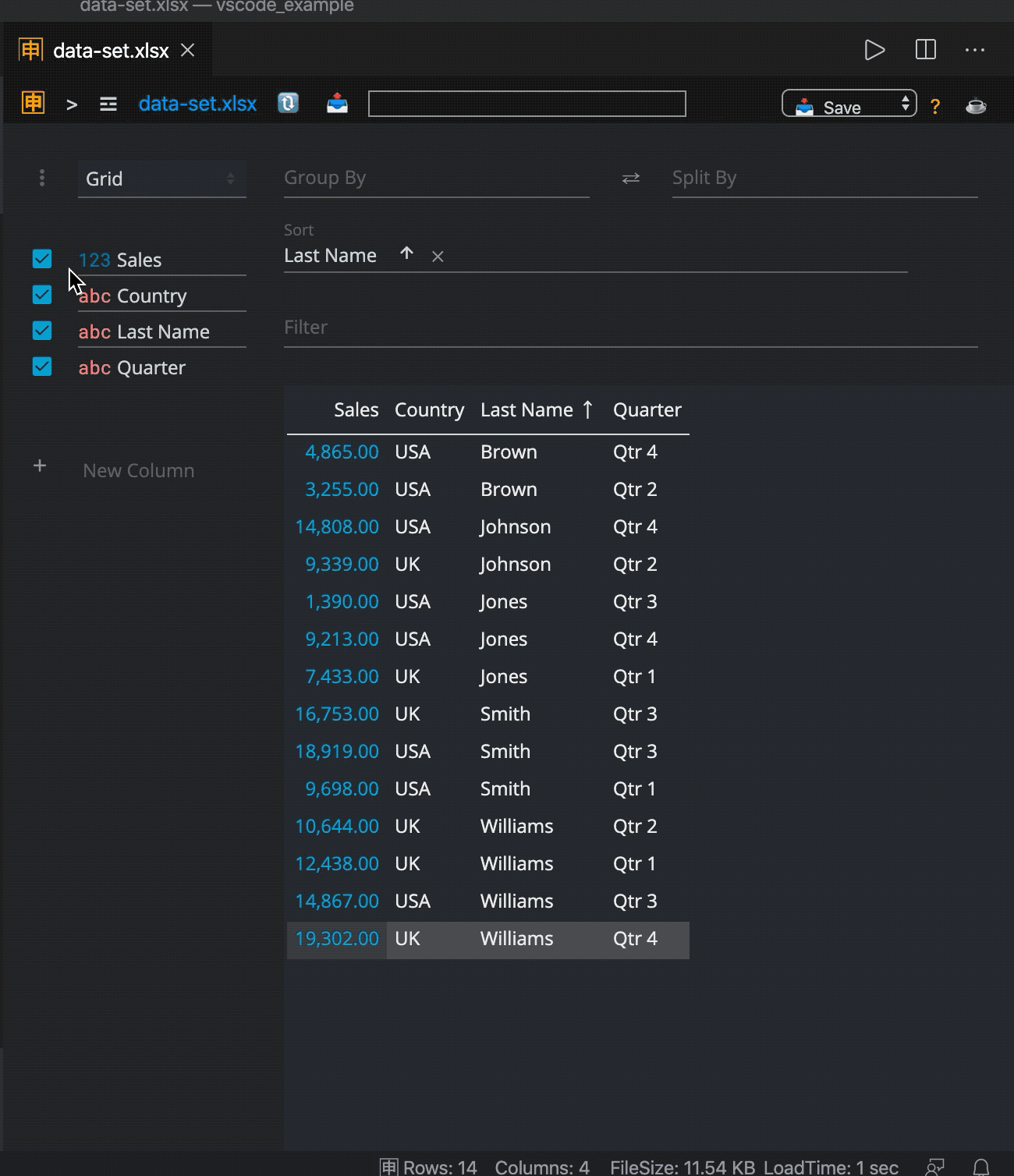Click the Filter input area
1014x1176 pixels.
(x=629, y=328)
